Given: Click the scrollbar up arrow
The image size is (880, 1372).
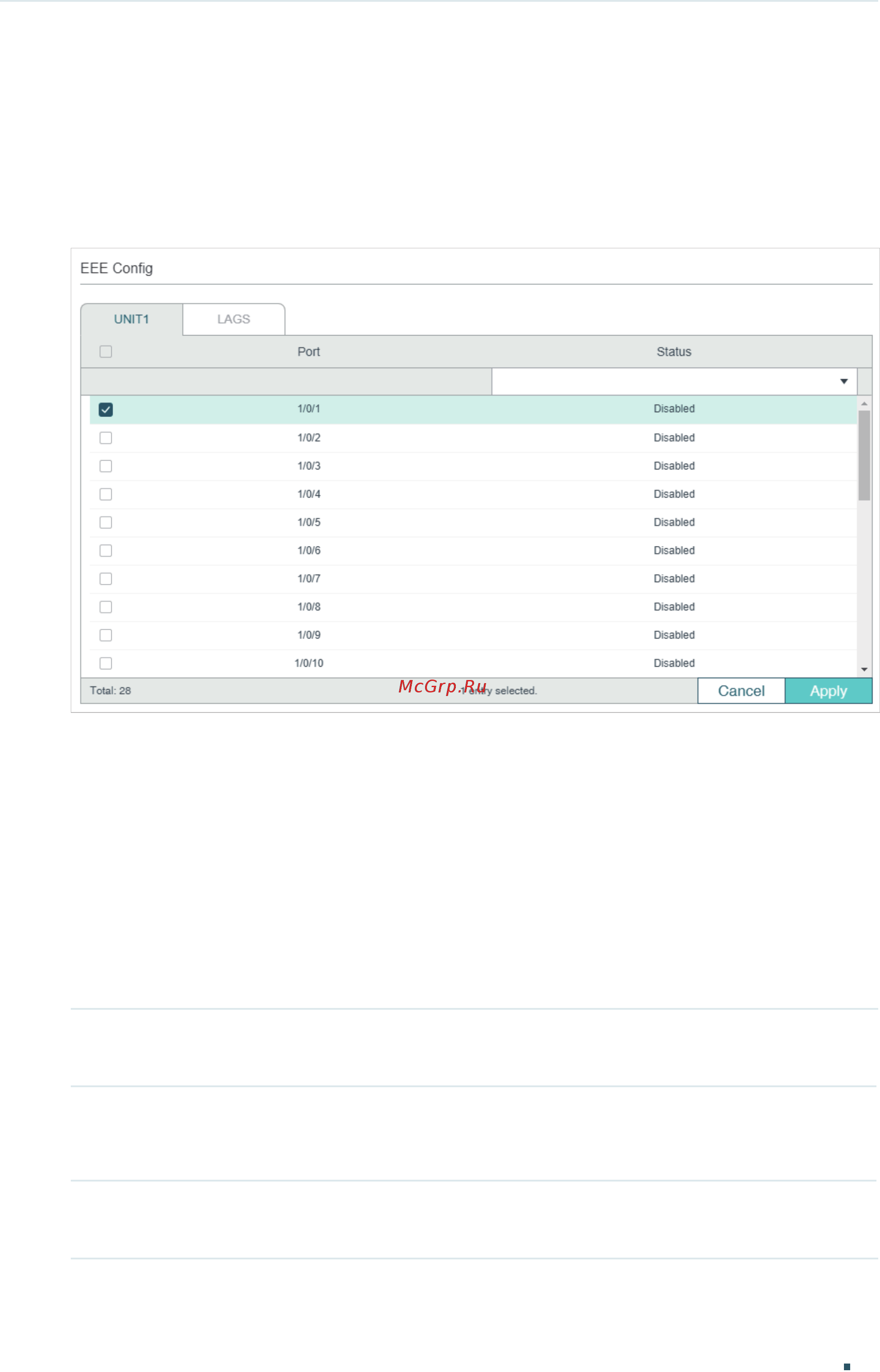Looking at the screenshot, I should tap(864, 404).
